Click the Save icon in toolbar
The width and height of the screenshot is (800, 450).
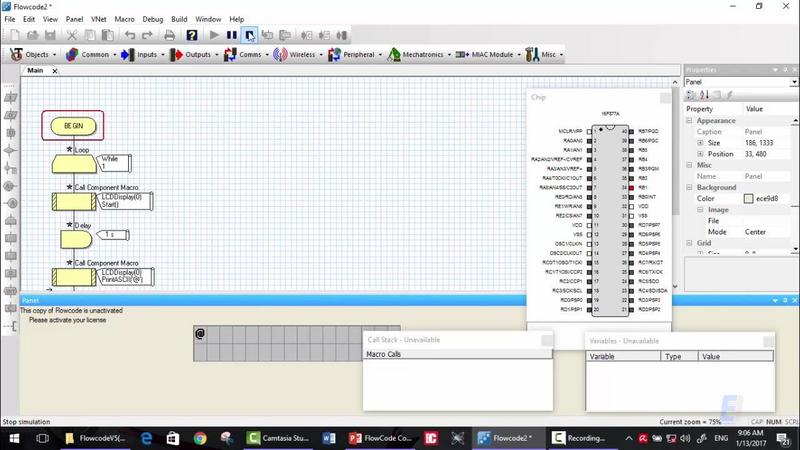tap(50, 35)
